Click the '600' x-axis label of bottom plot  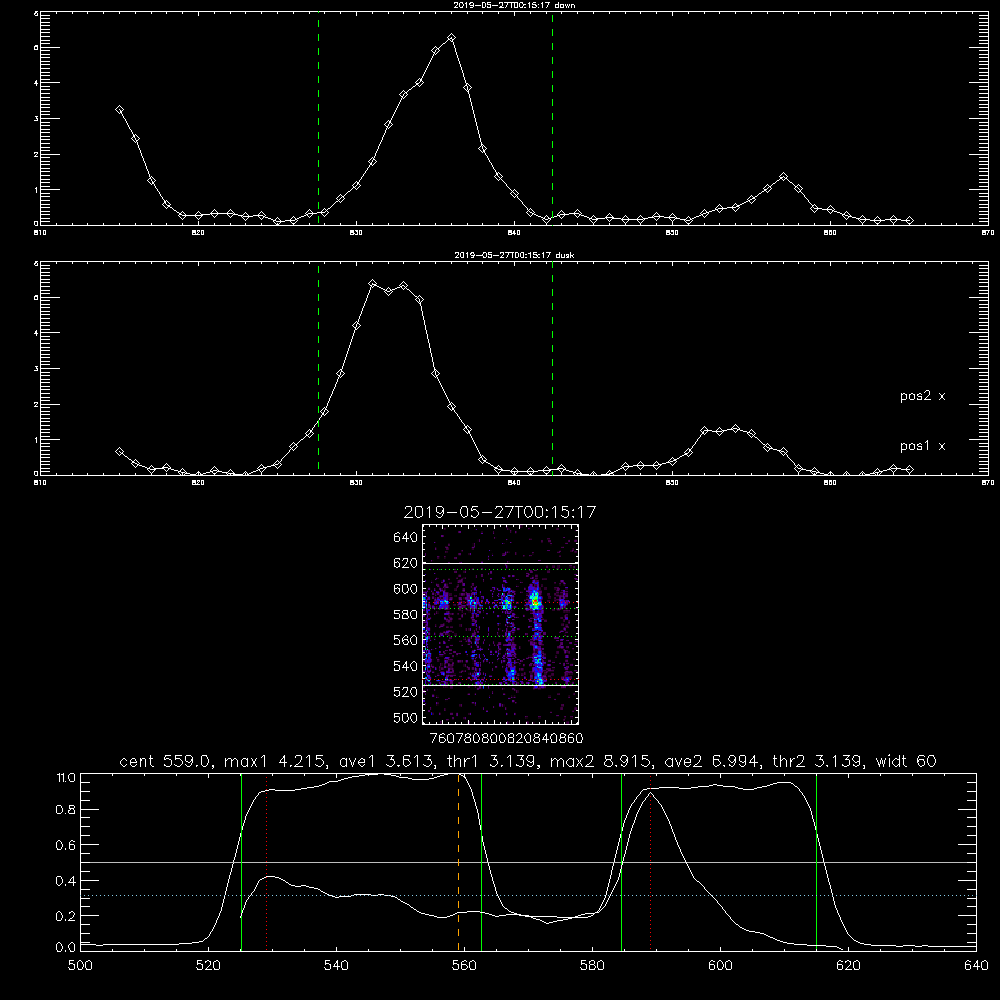(x=721, y=966)
